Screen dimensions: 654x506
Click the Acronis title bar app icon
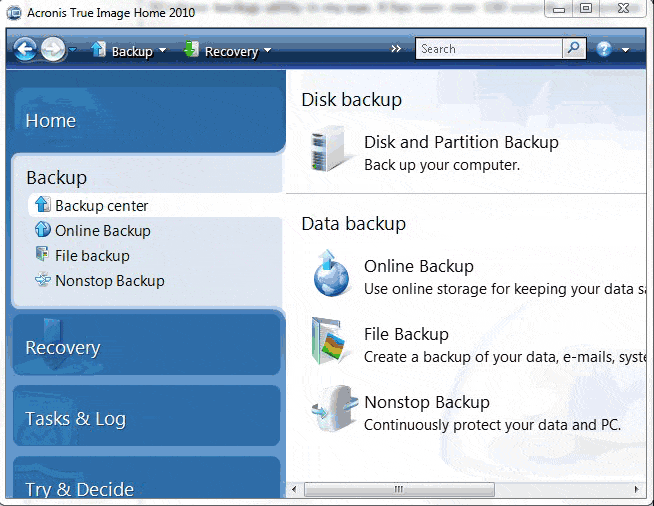tap(14, 13)
